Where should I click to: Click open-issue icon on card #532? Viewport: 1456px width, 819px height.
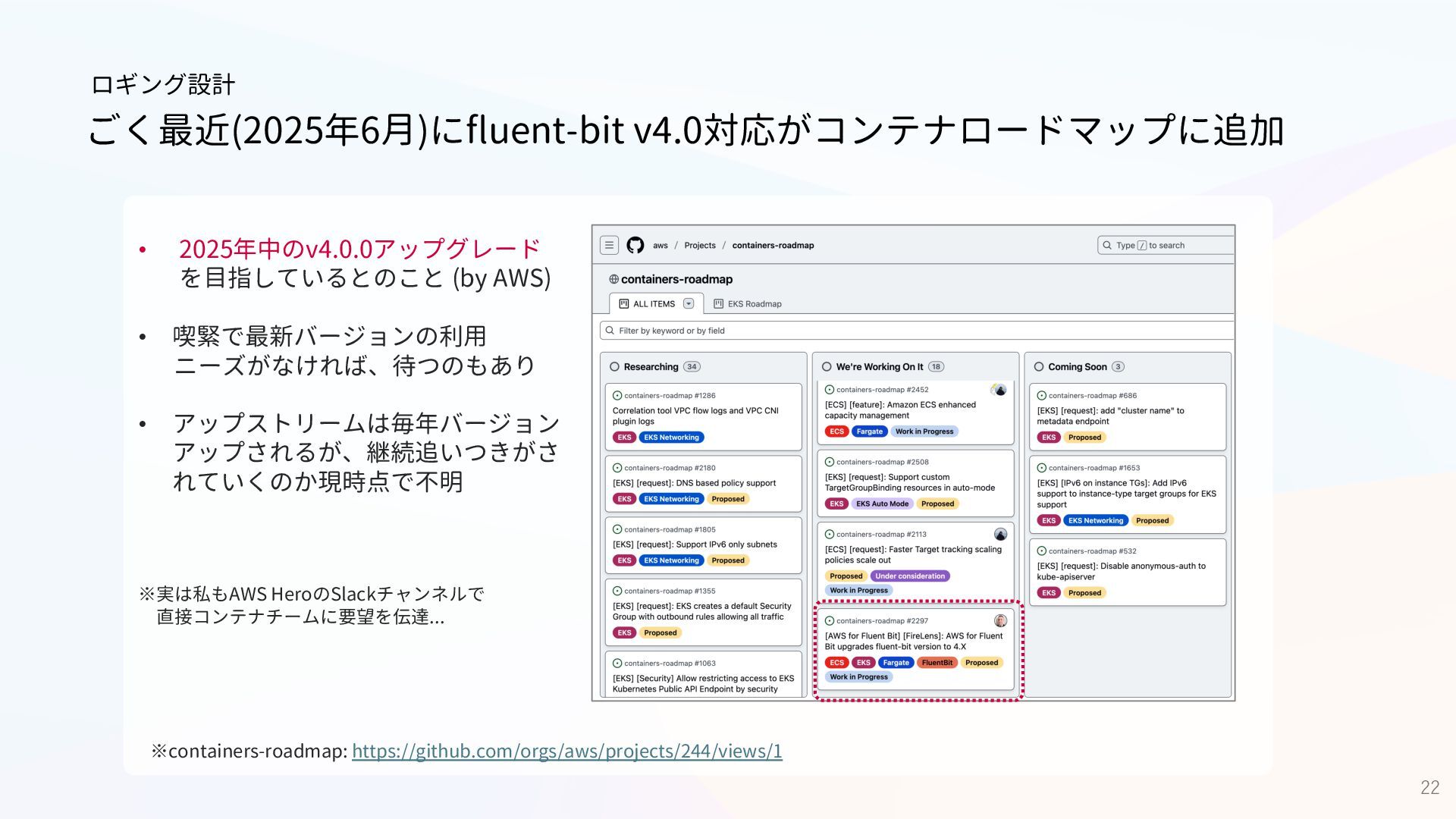(1042, 551)
